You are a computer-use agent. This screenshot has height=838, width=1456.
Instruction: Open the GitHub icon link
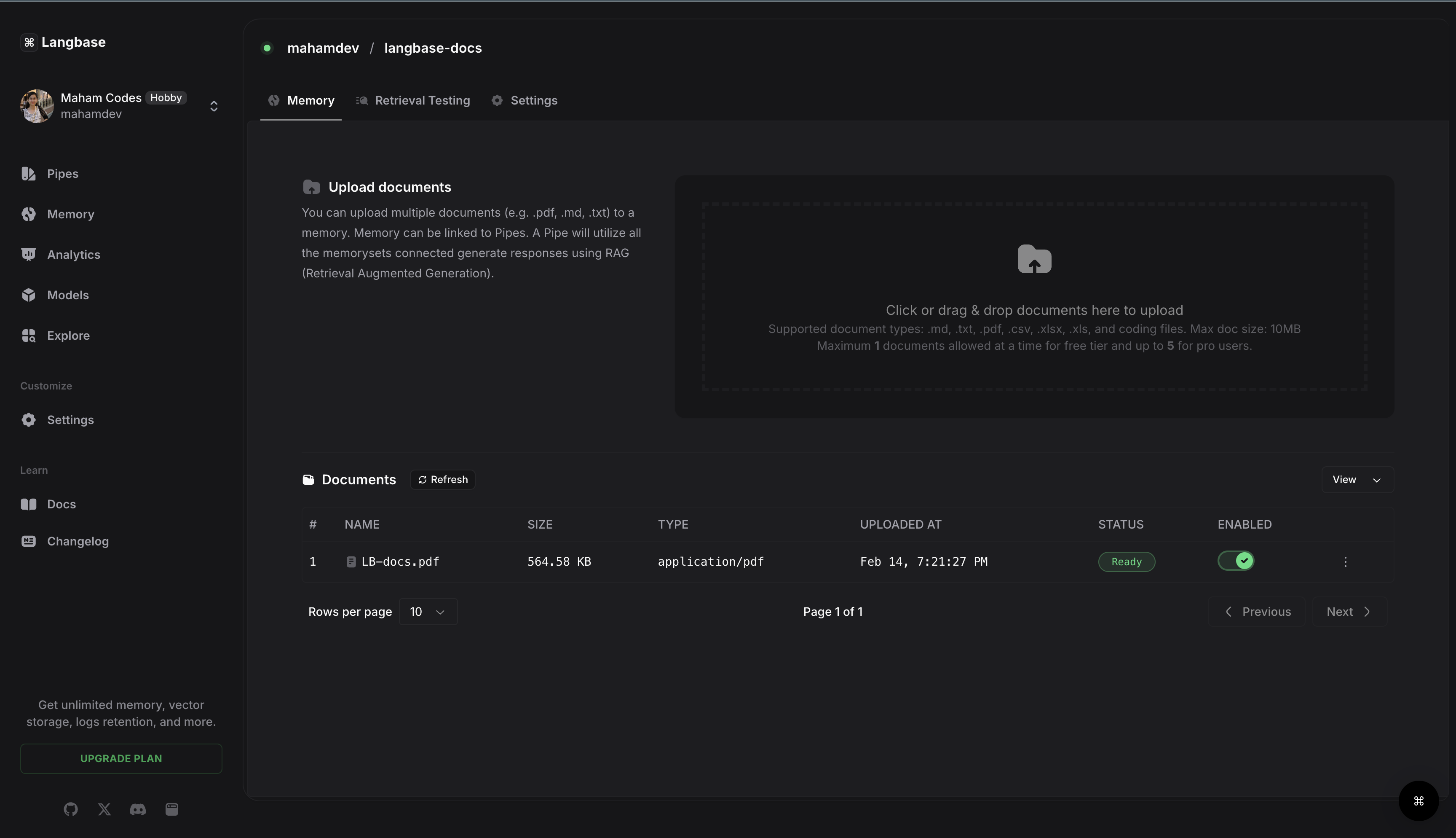tap(71, 809)
